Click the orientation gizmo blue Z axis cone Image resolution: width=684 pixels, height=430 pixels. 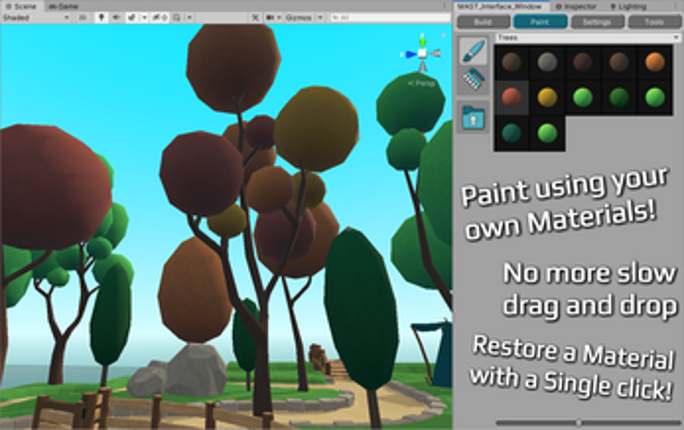tap(410, 54)
